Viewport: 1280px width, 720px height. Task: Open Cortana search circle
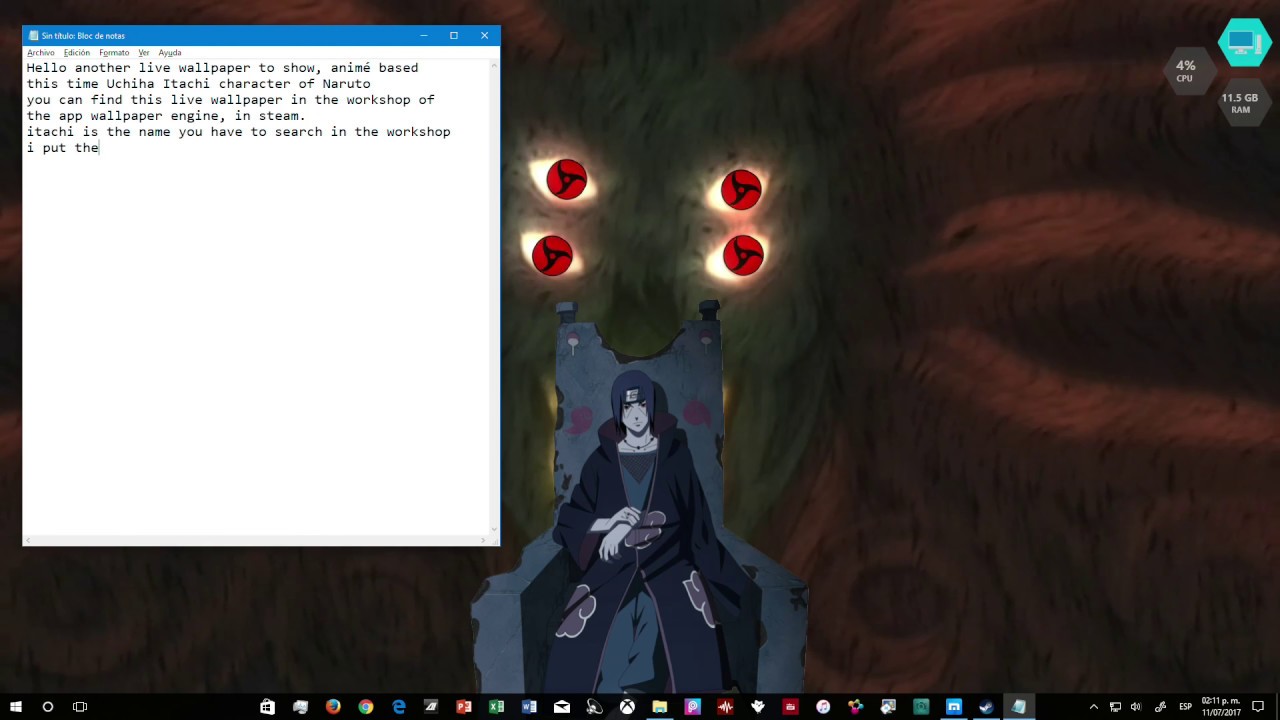coord(48,706)
